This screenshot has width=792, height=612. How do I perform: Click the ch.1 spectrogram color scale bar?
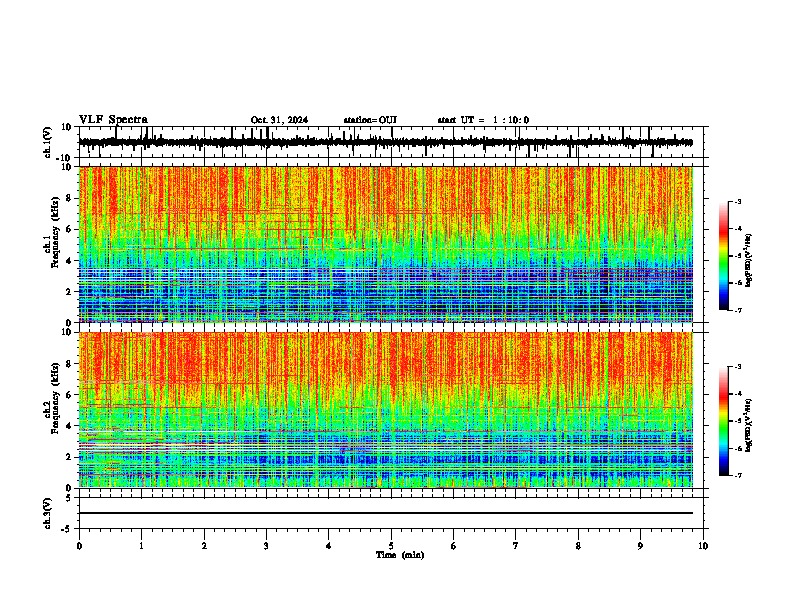pos(724,256)
